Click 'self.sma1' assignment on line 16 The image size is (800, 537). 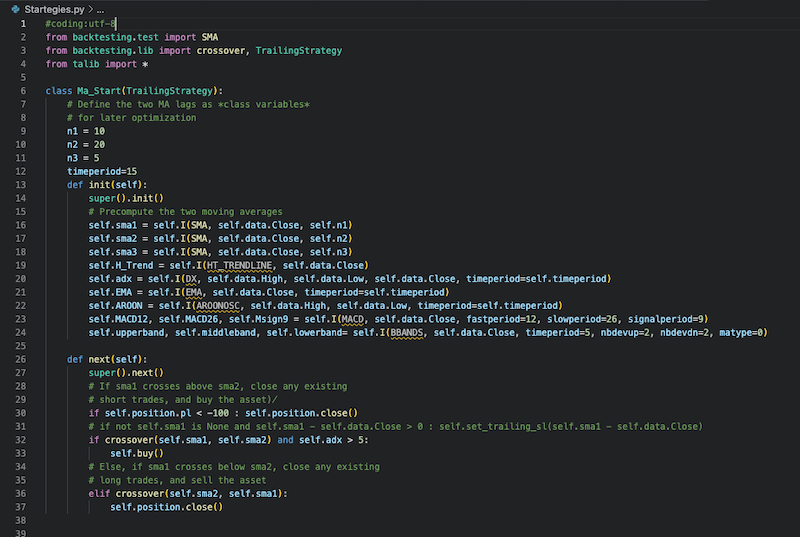coord(113,225)
